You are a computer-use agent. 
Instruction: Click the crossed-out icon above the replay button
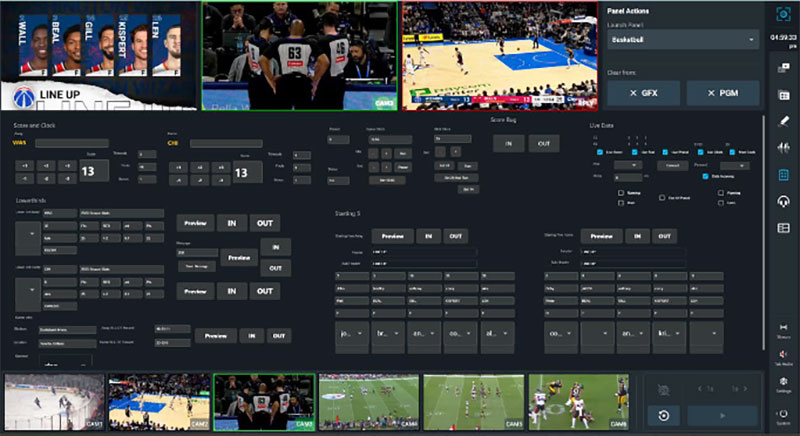(x=663, y=390)
